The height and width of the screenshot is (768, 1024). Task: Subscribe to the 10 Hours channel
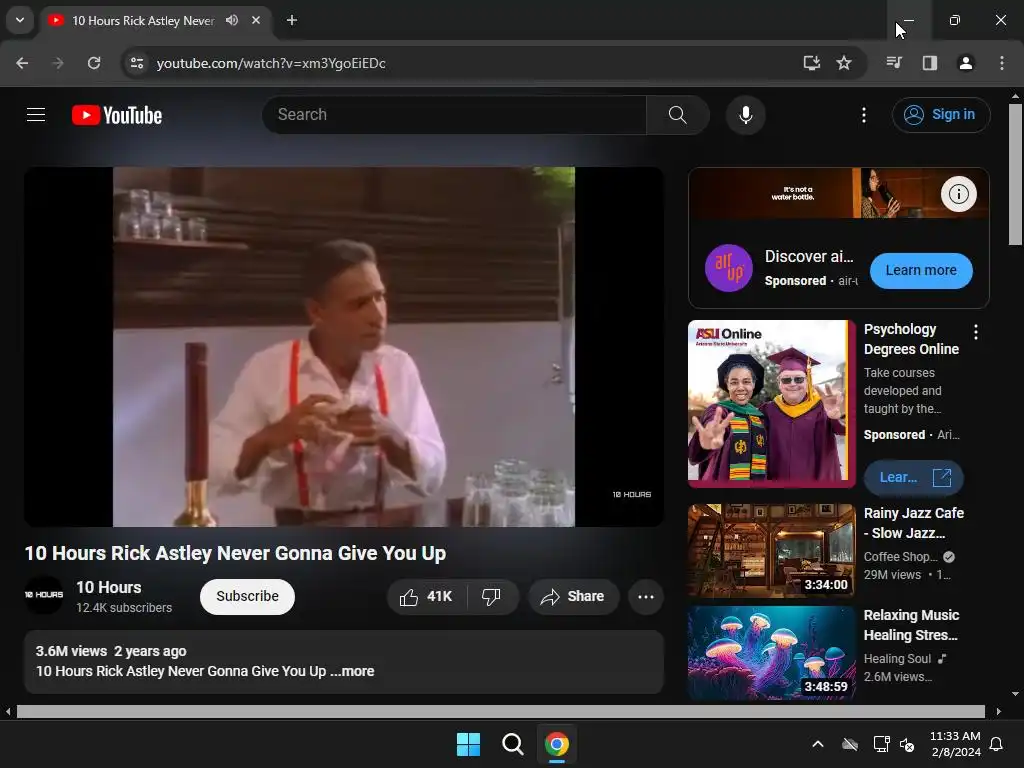click(248, 596)
